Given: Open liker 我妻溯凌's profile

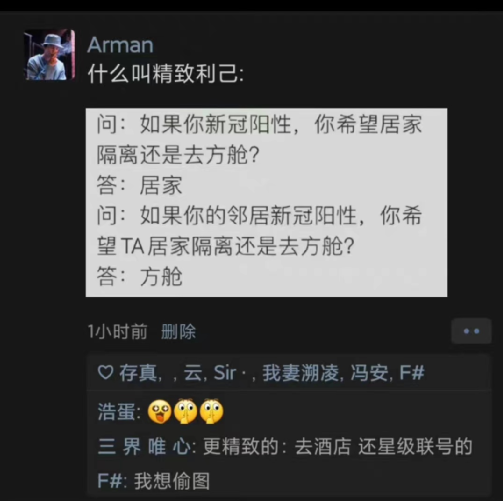Looking at the screenshot, I should coord(300,373).
